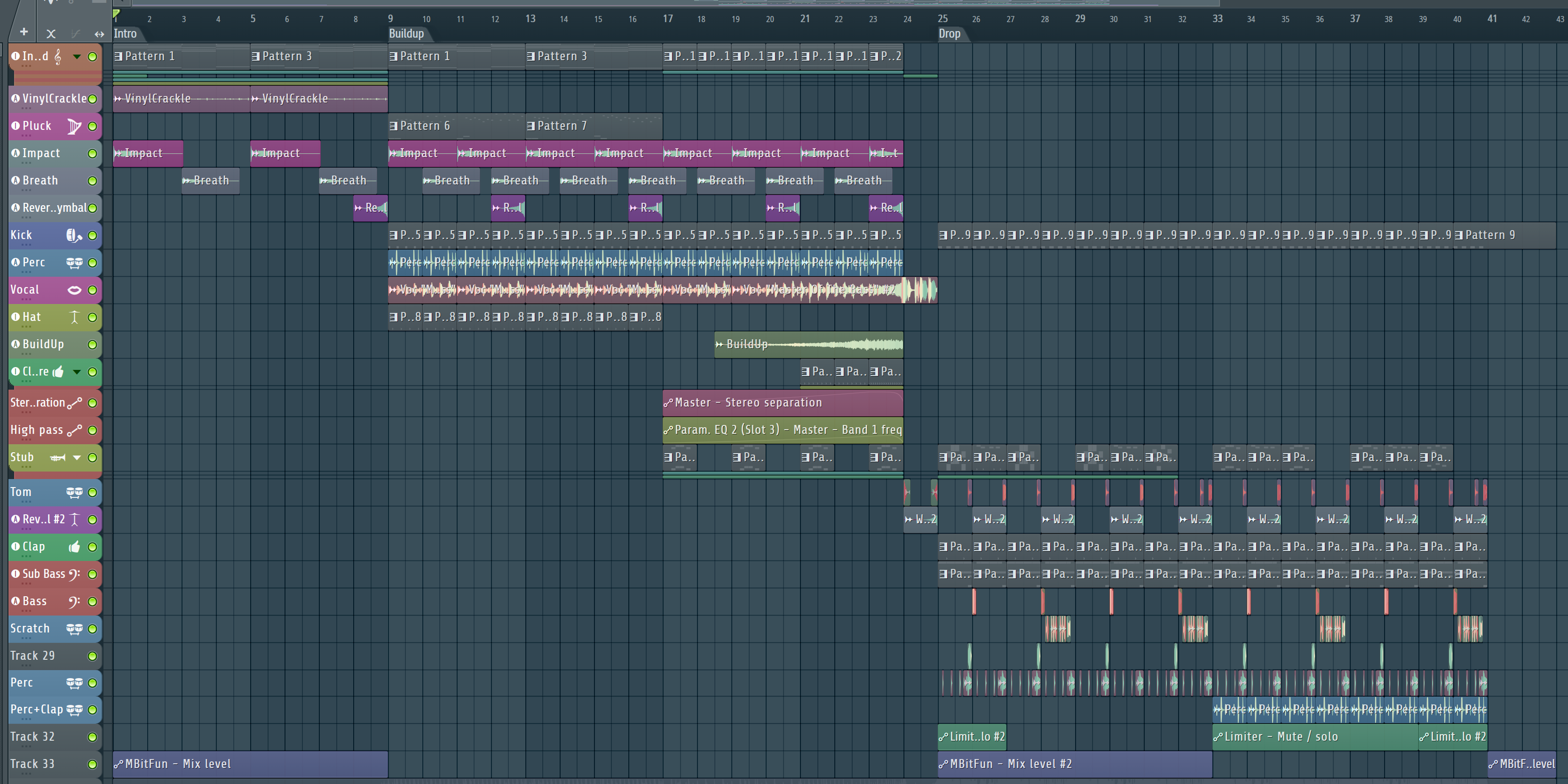Click the automation icon on Ster..ration track

74,403
